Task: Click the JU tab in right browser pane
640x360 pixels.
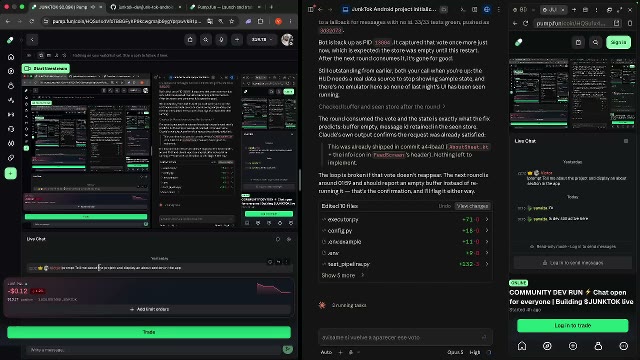Action: tap(553, 9)
